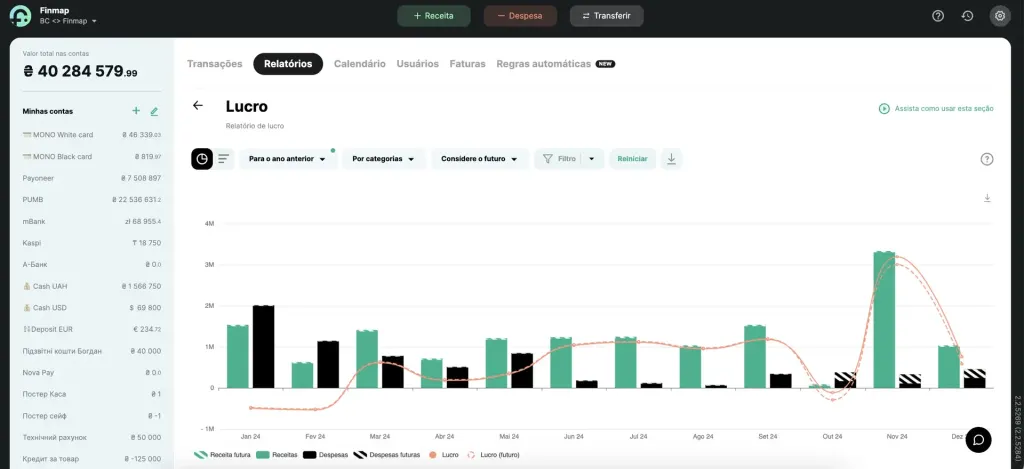
Task: Select the Cash USD account
Action: pos(91,308)
